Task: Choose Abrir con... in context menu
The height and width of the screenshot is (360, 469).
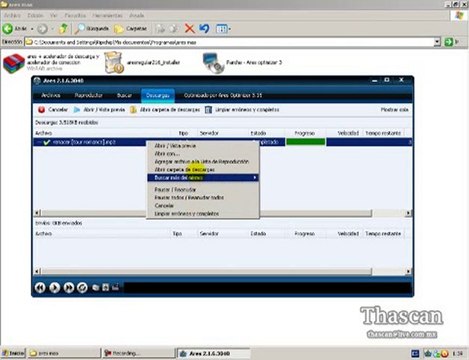Action: [203, 154]
